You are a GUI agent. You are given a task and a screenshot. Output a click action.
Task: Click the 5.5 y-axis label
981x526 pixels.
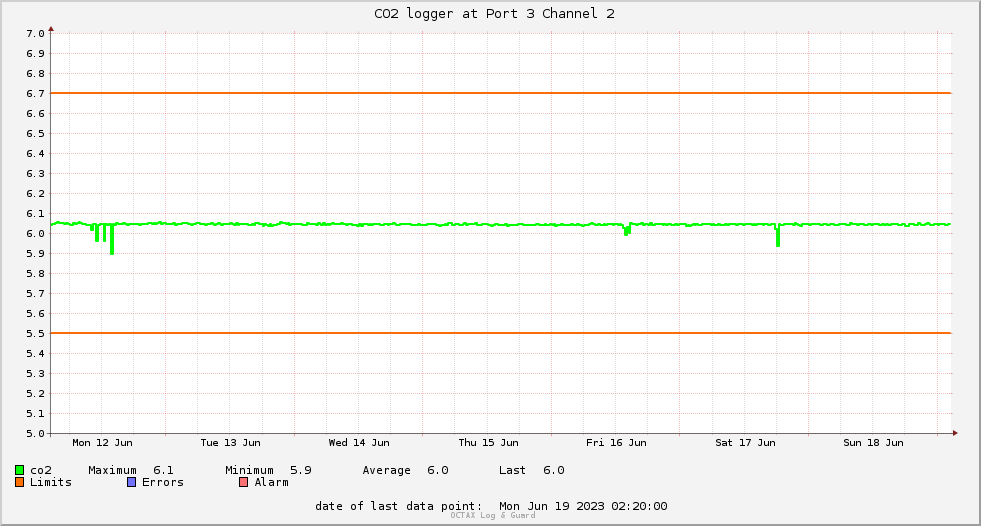click(36, 334)
